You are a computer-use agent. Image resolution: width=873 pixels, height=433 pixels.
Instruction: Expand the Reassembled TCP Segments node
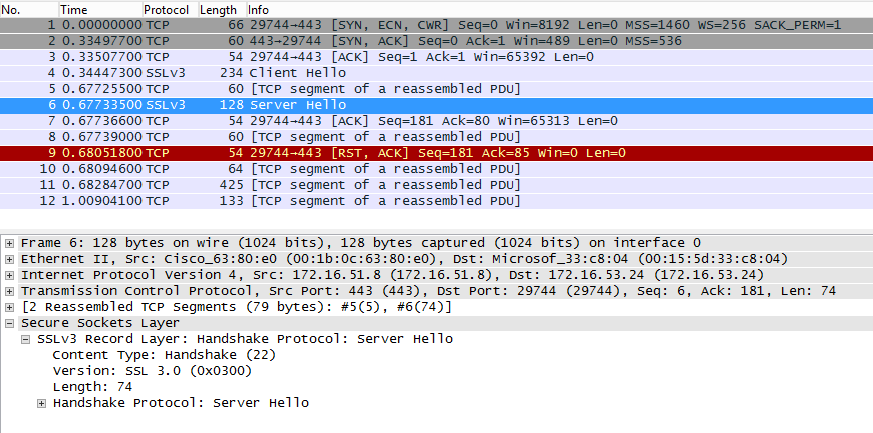point(10,307)
